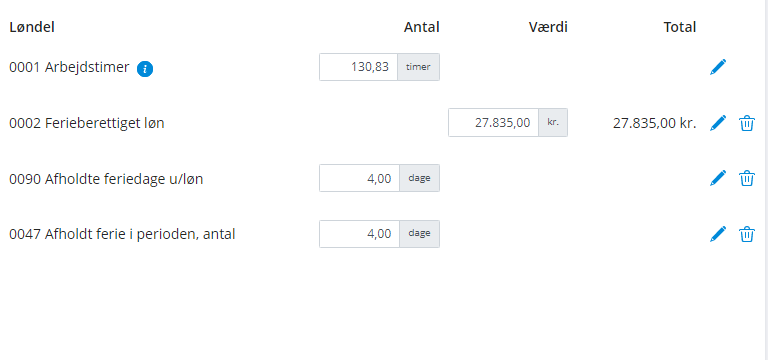This screenshot has width=768, height=360.
Task: Click the info icon next to Arbejdstimer
Action: coord(145,69)
